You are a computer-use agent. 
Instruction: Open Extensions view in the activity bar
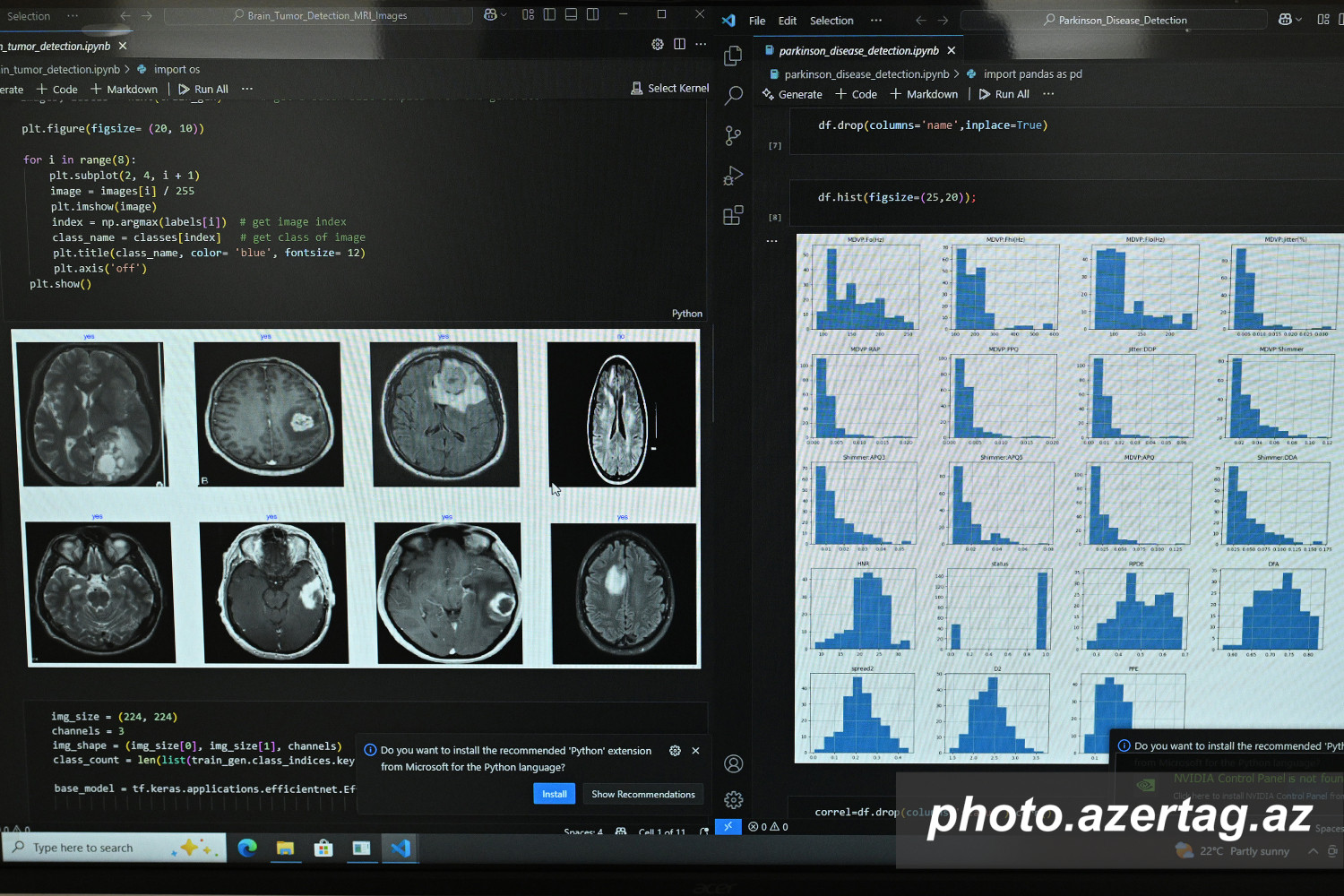tap(733, 215)
